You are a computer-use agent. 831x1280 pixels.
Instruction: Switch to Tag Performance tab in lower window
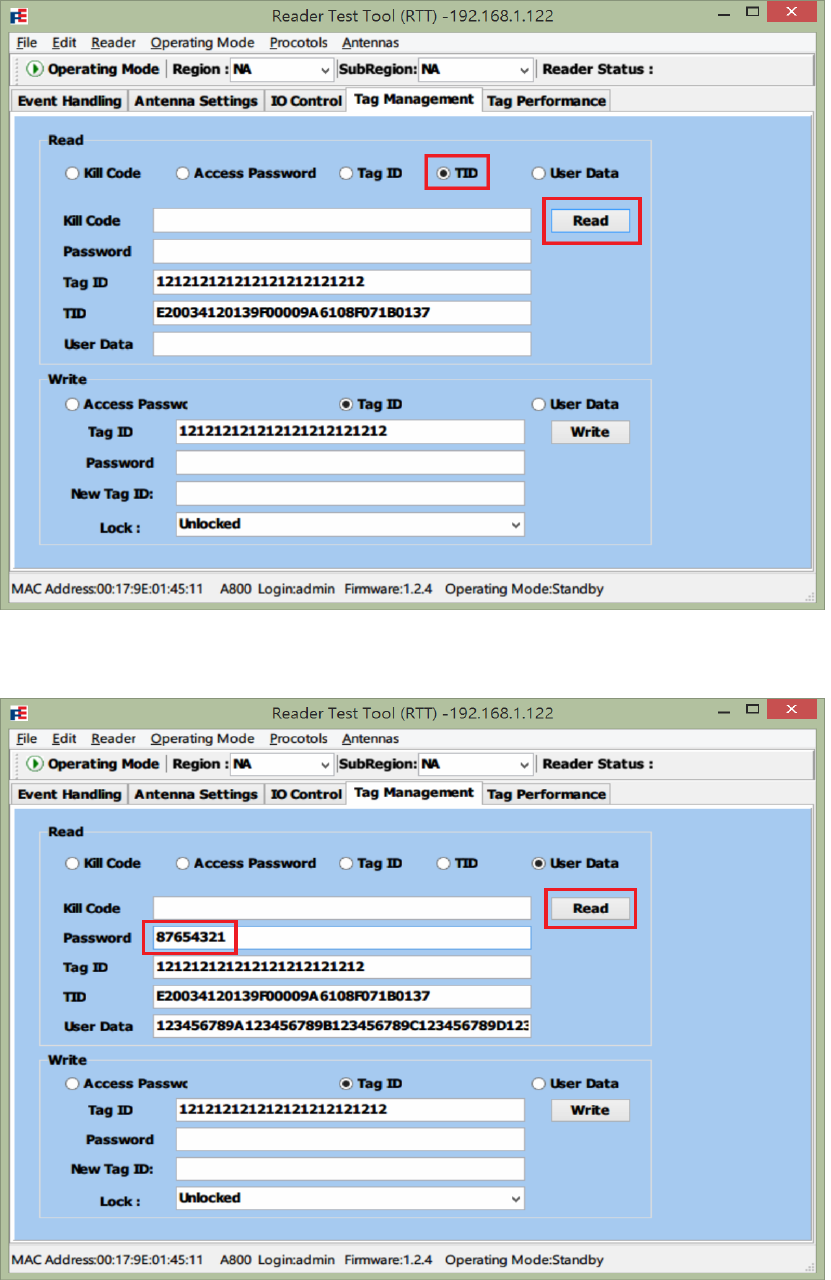(x=546, y=795)
